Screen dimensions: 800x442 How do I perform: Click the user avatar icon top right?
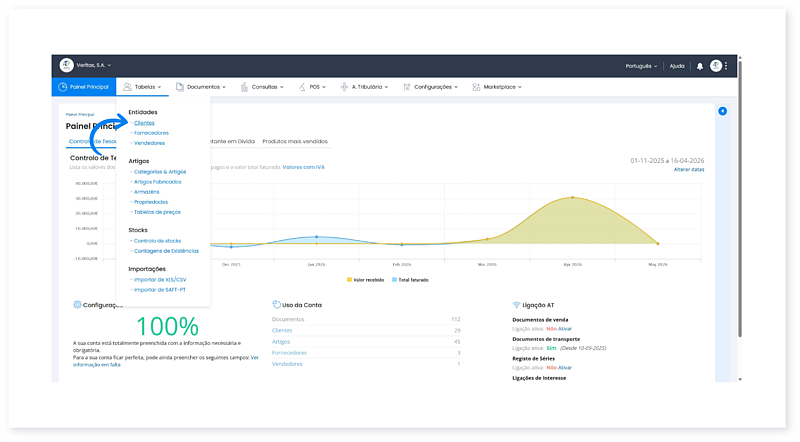pos(716,66)
